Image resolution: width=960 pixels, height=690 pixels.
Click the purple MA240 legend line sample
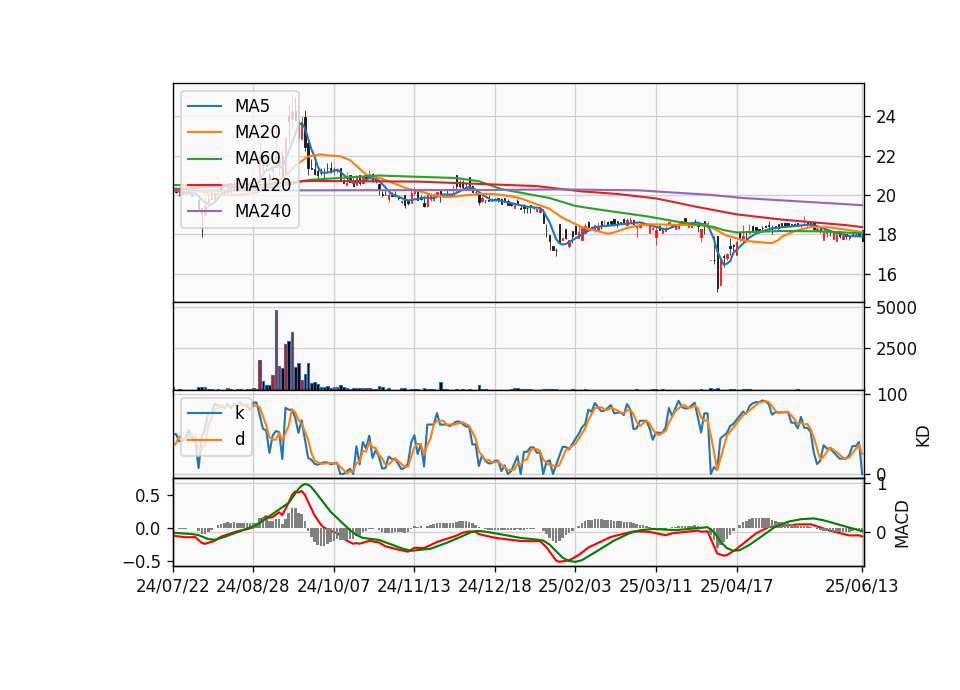pos(204,211)
